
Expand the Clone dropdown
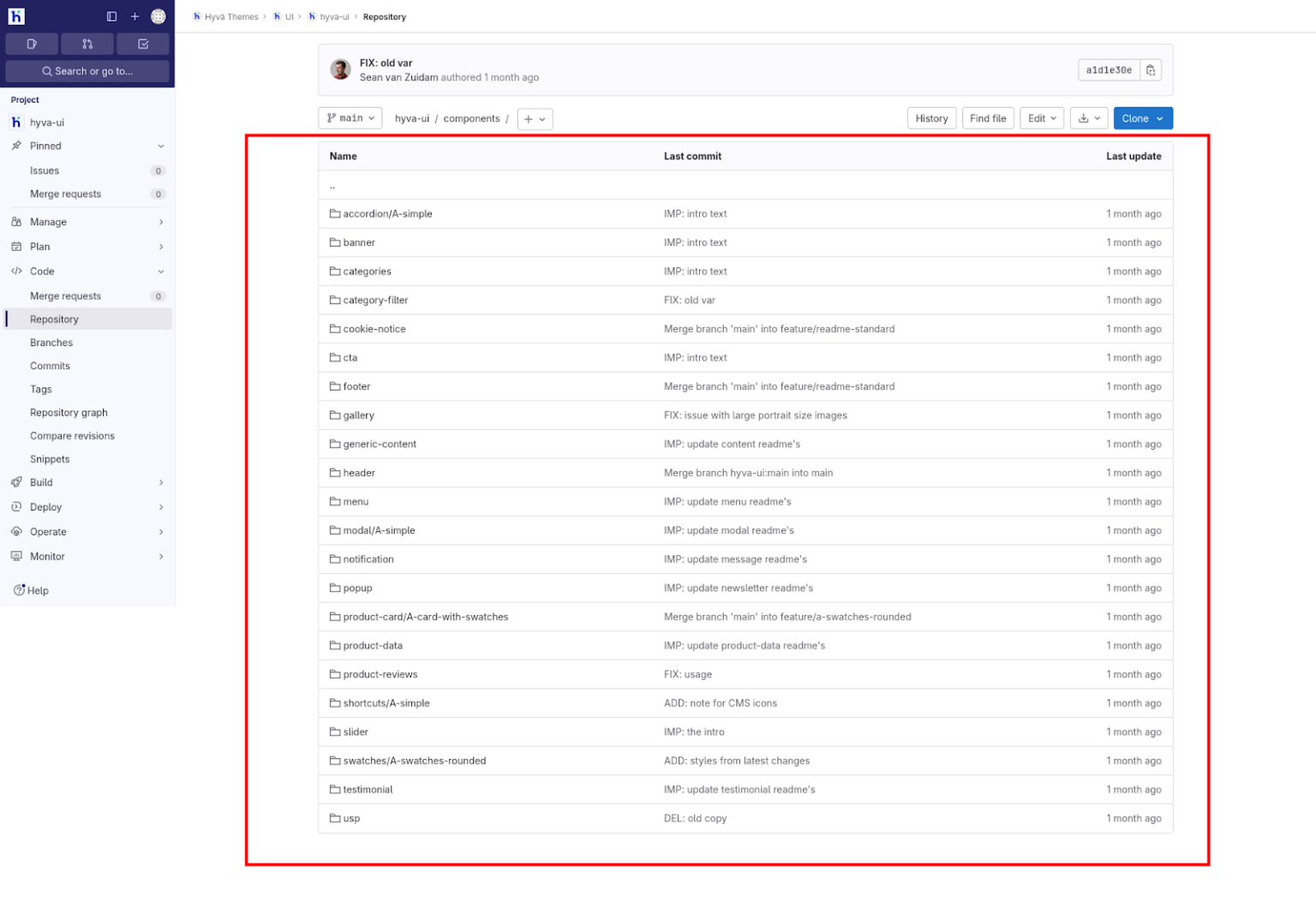point(1142,117)
